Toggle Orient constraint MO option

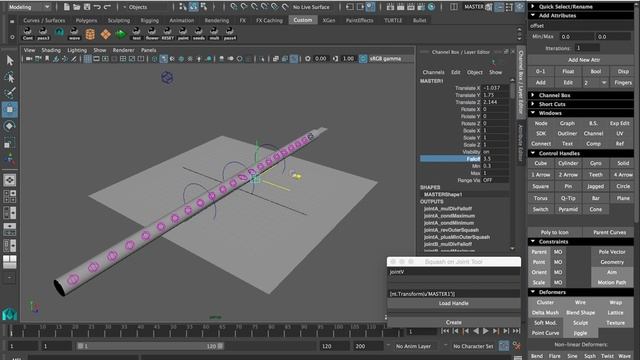[x=558, y=272]
